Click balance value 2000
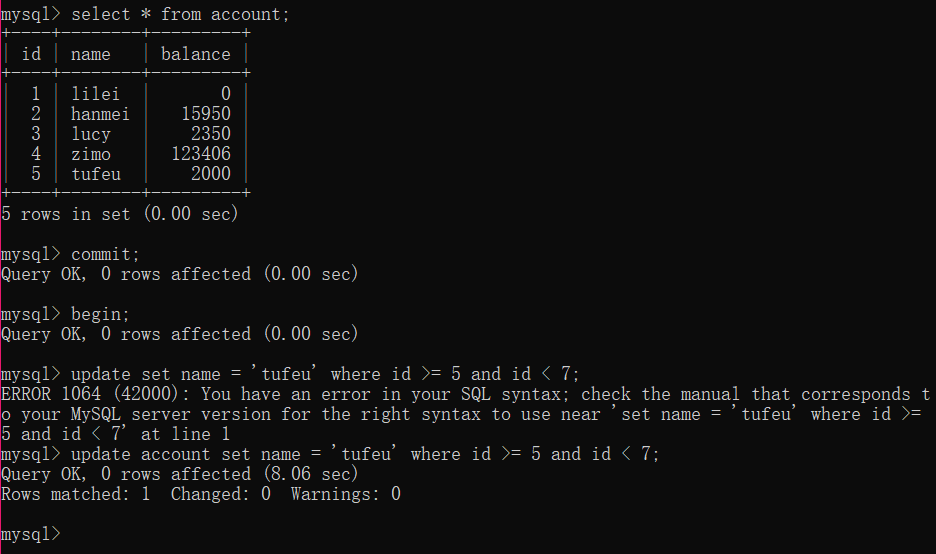This screenshot has height=554, width=936. tap(211, 174)
